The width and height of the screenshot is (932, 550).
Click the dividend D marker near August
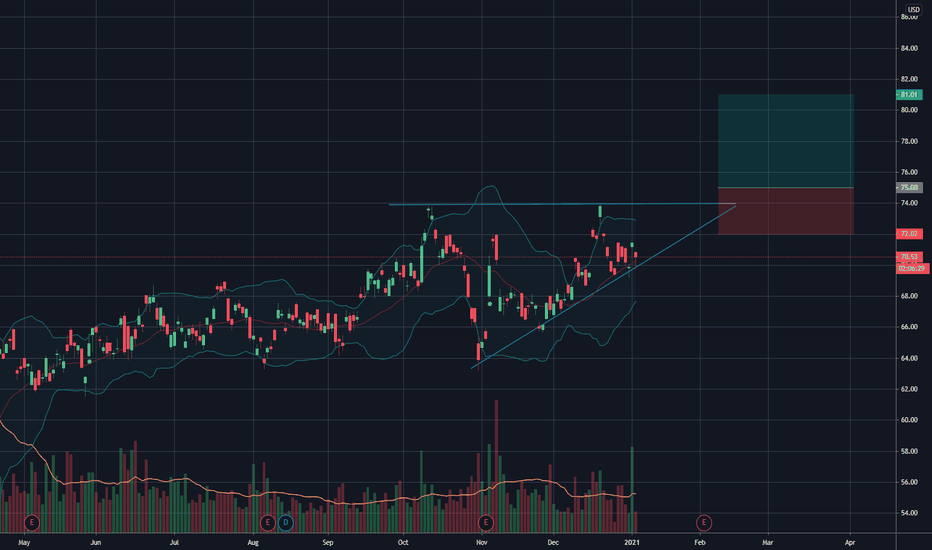[286, 523]
